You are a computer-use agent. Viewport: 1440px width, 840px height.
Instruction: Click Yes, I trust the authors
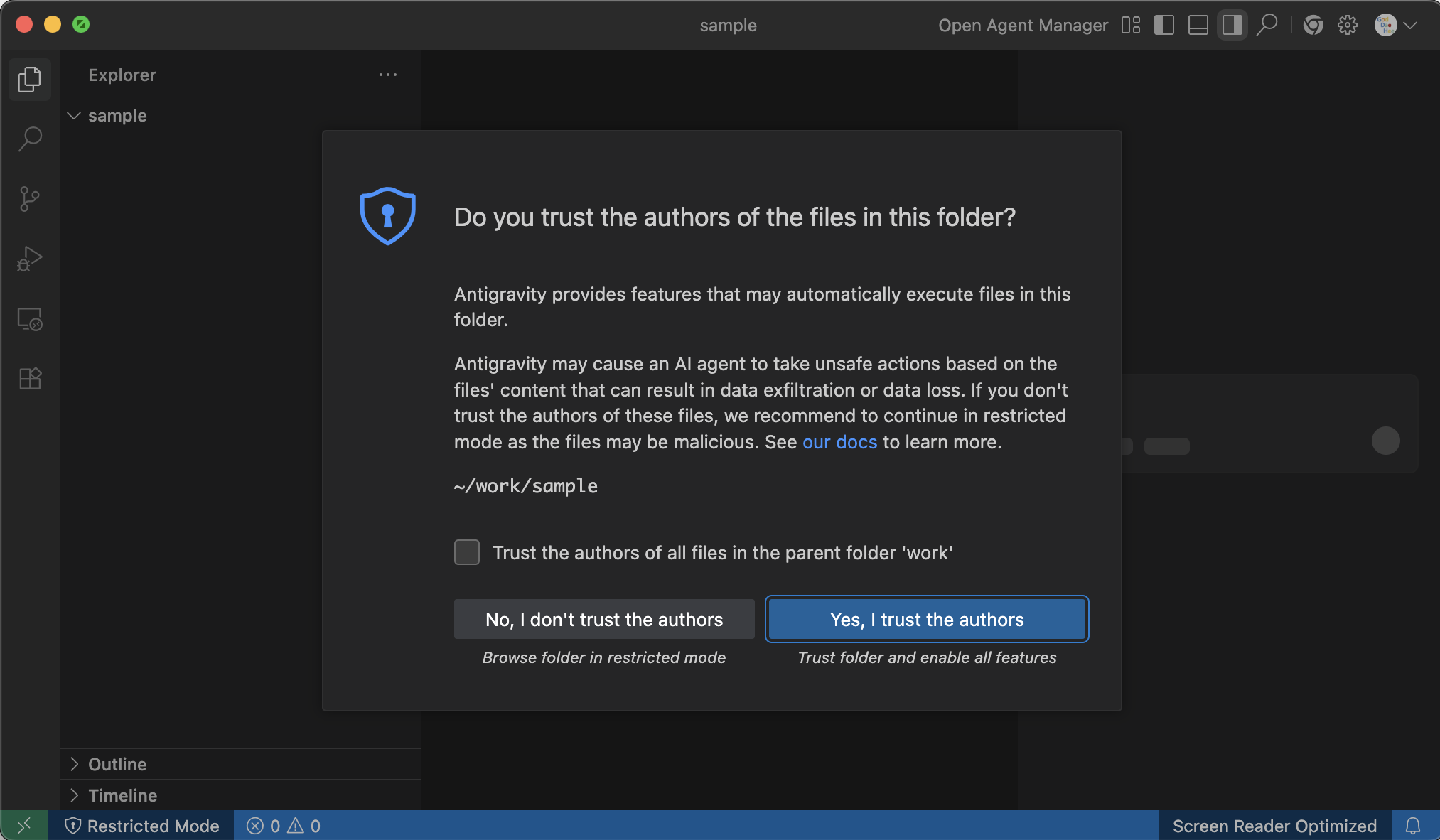(927, 619)
